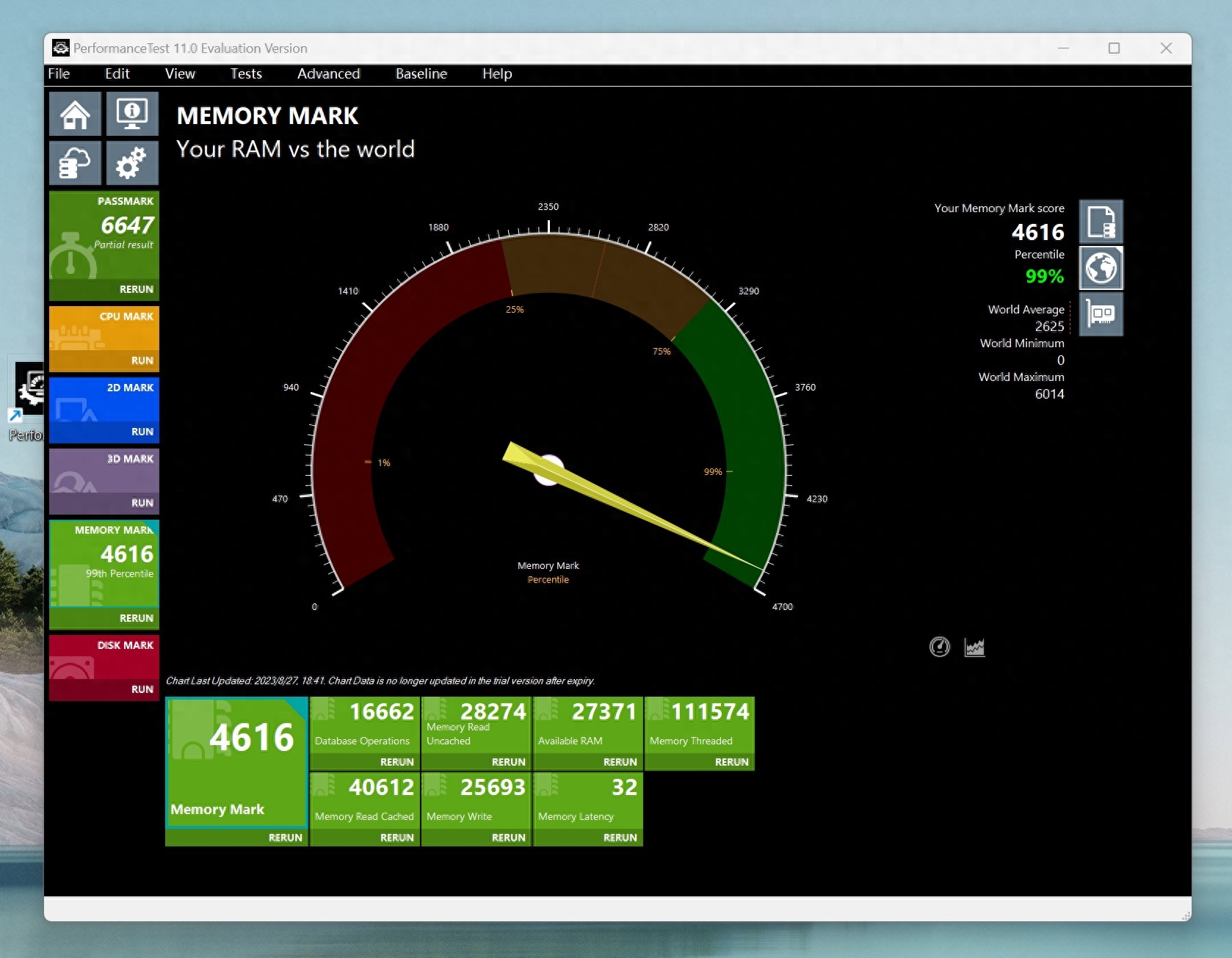Select the Memory Read Cached 40612 tile
The width and height of the screenshot is (1232, 958).
(x=365, y=801)
